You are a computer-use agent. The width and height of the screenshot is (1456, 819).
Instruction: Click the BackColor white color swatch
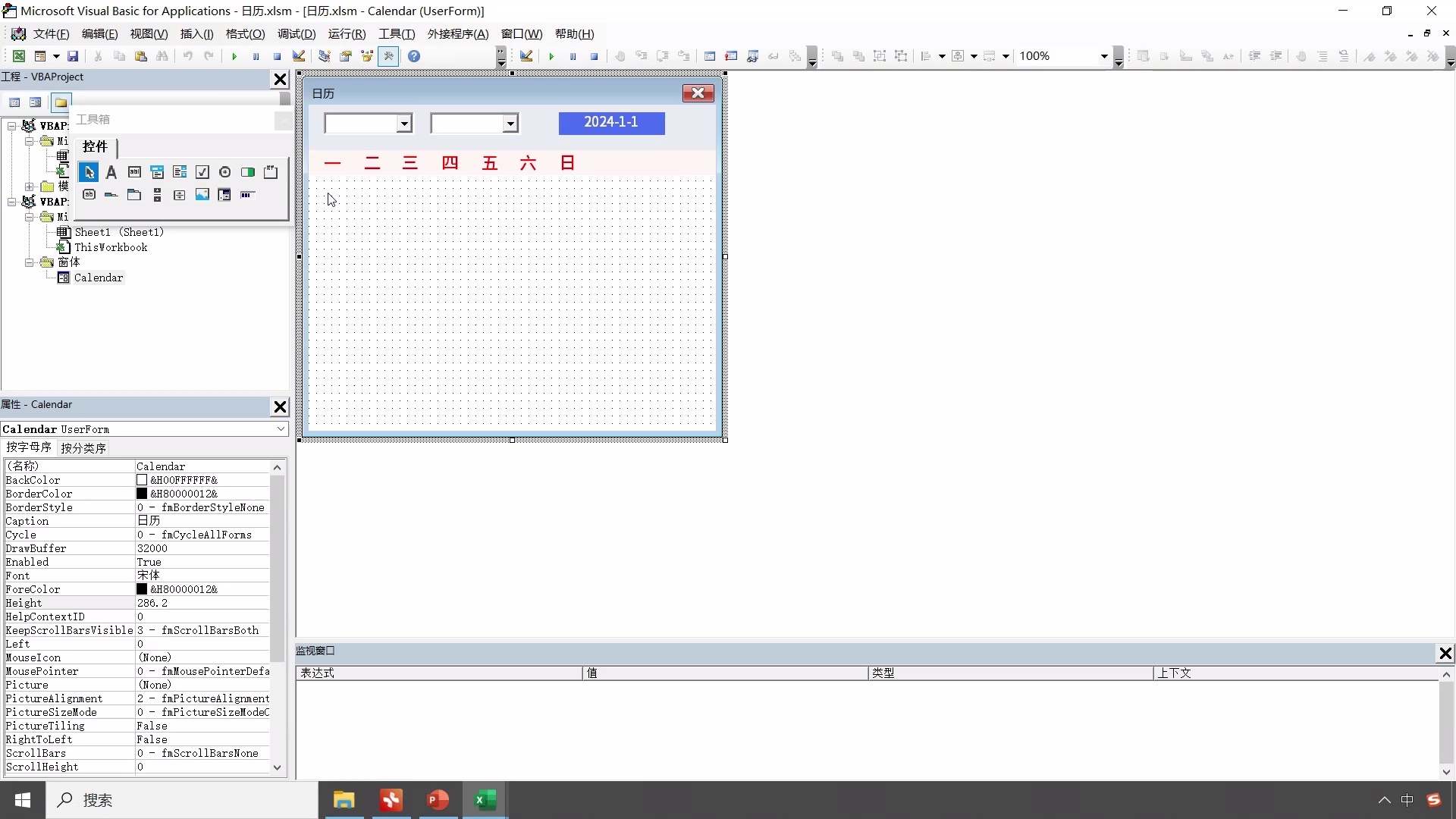[142, 480]
